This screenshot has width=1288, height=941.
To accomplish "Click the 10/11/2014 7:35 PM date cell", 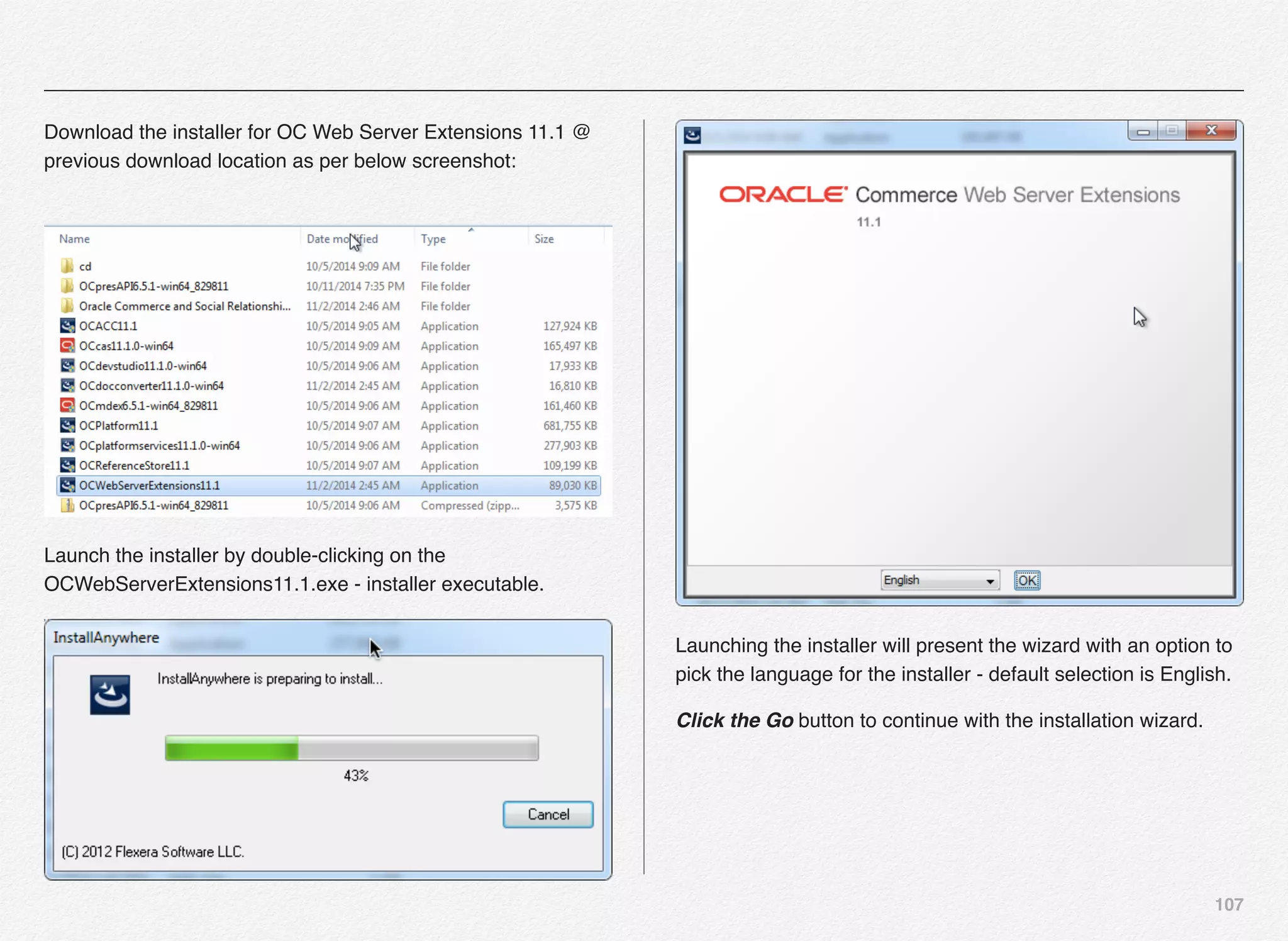I will pyautogui.click(x=355, y=286).
